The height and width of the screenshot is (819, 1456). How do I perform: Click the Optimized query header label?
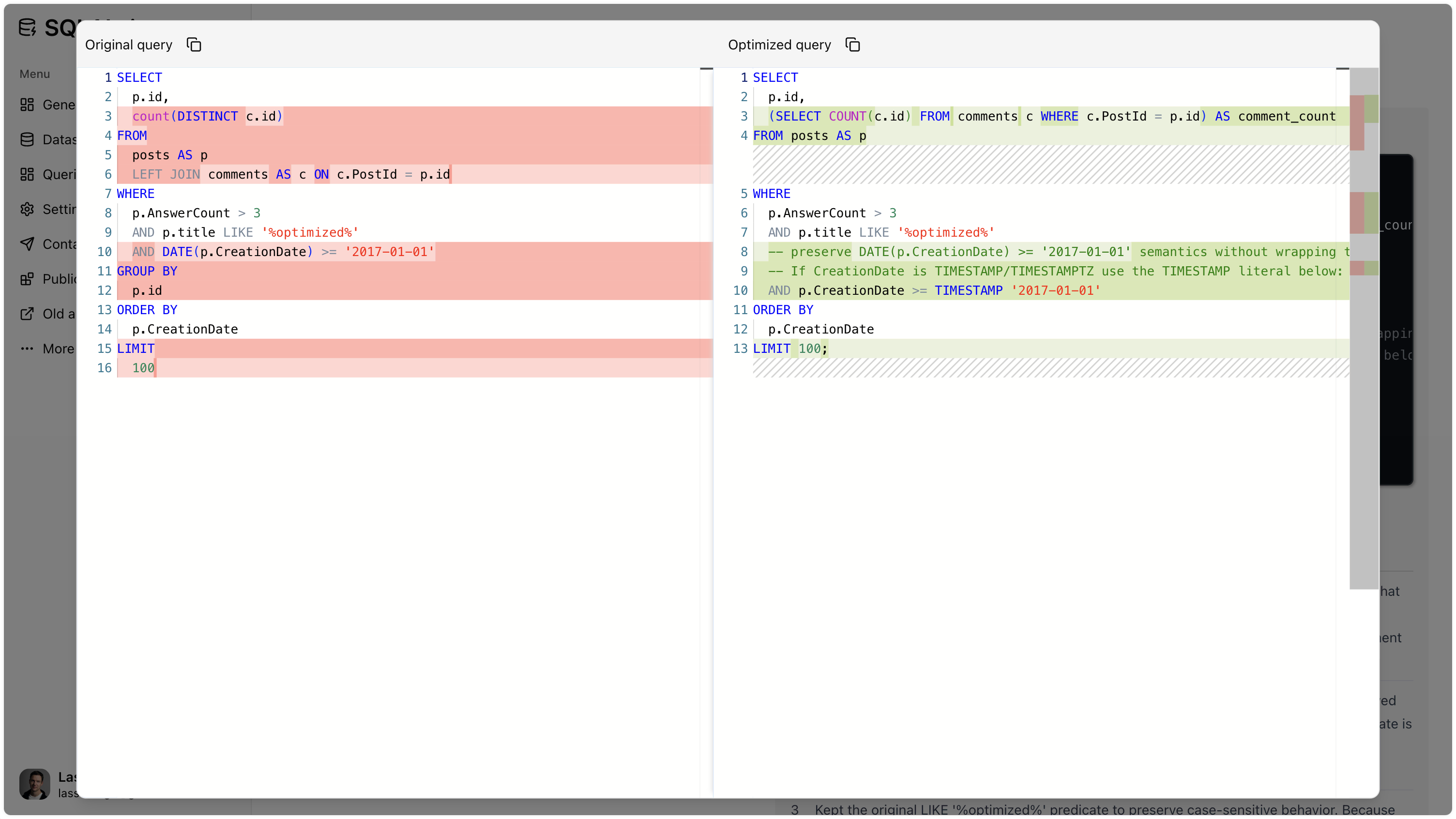pyautogui.click(x=779, y=45)
